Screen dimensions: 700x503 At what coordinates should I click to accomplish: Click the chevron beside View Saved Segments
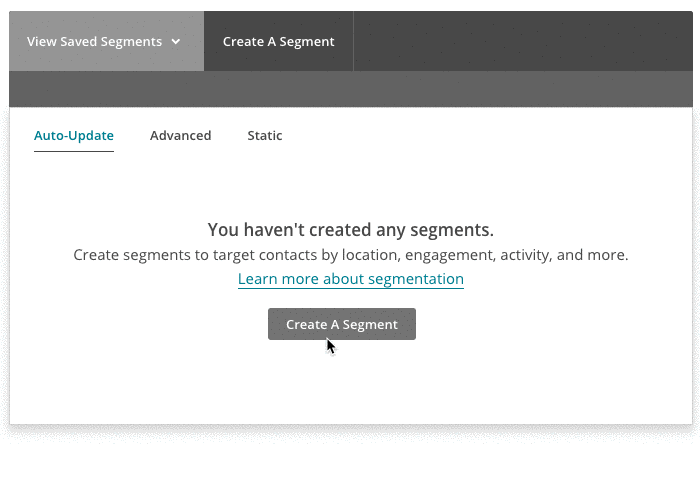tap(176, 42)
